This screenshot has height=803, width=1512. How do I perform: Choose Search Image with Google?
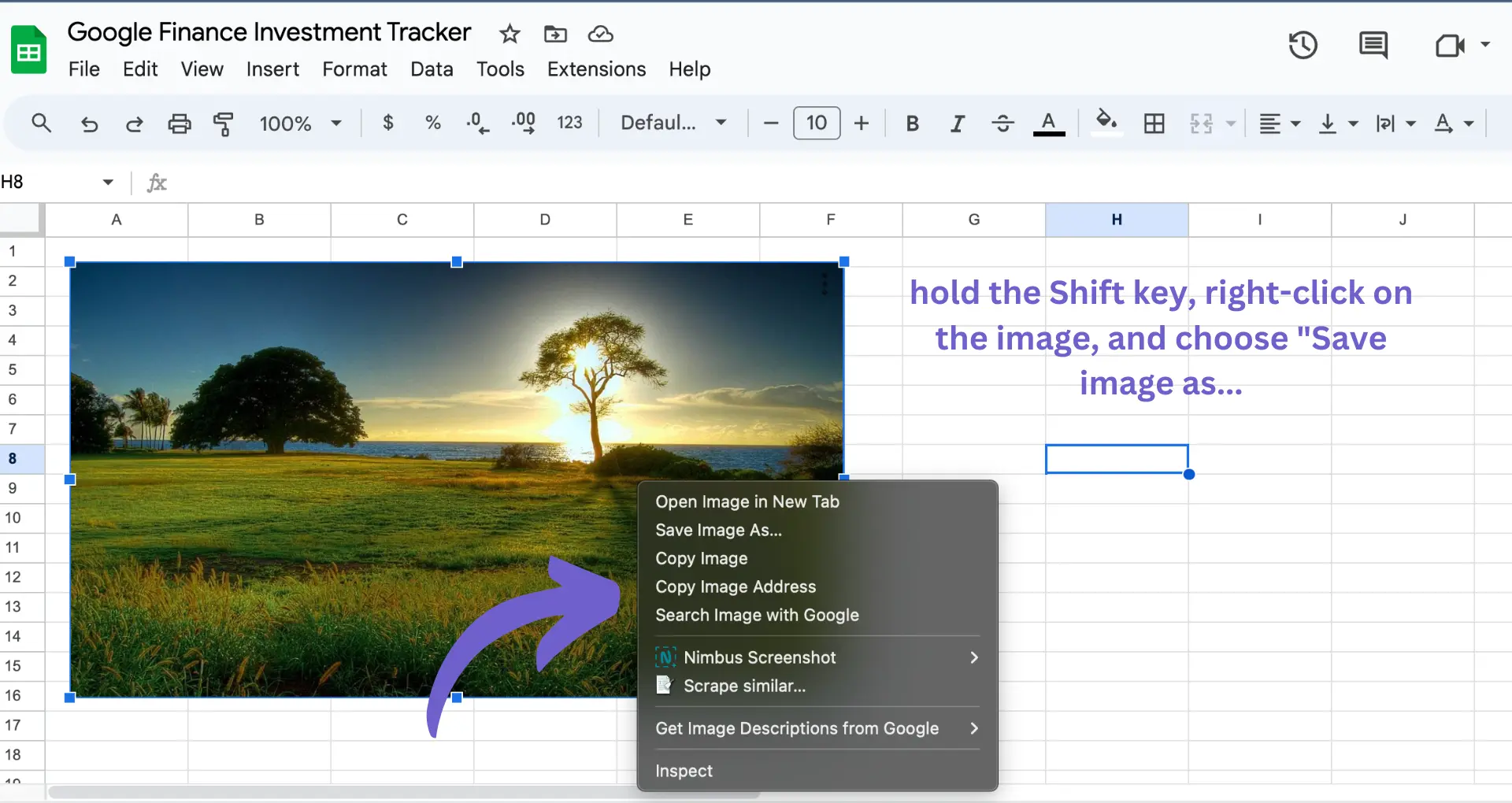(817, 615)
